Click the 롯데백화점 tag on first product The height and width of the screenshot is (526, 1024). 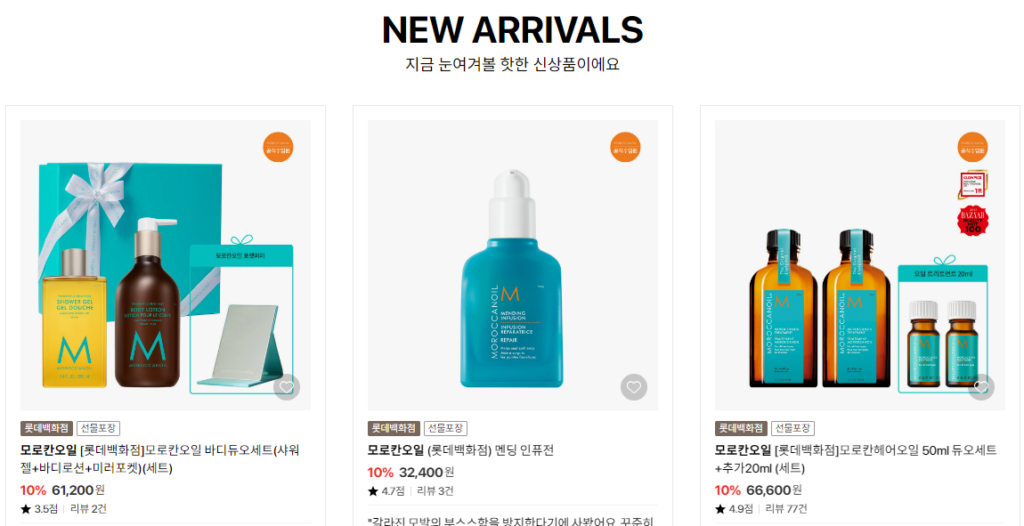pos(46,429)
